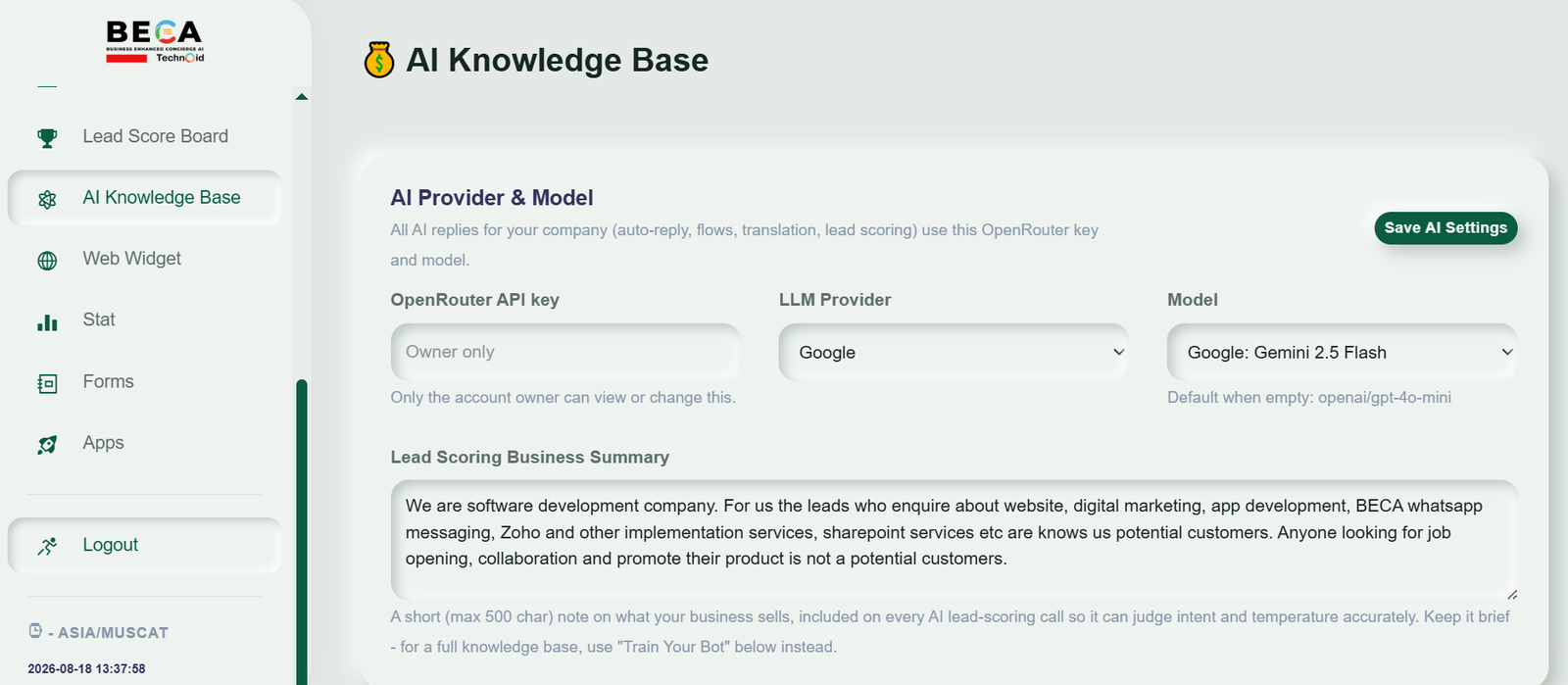Open the LLM Provider dropdown showing Google
This screenshot has height=685, width=1568.
click(954, 352)
